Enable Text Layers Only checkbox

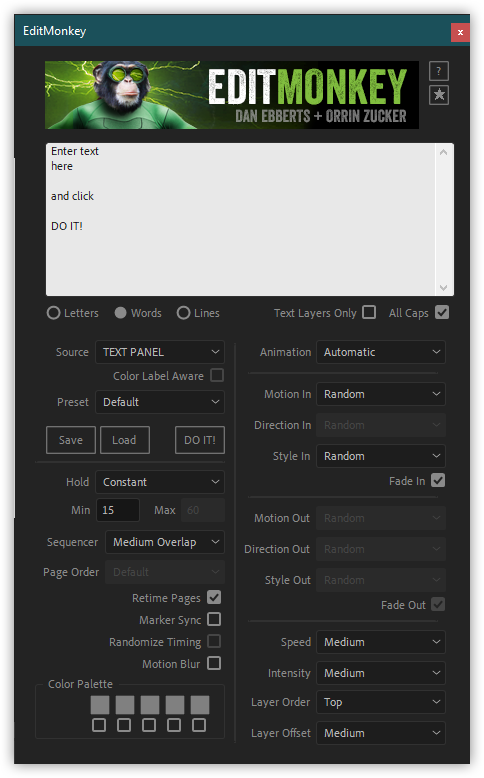369,312
